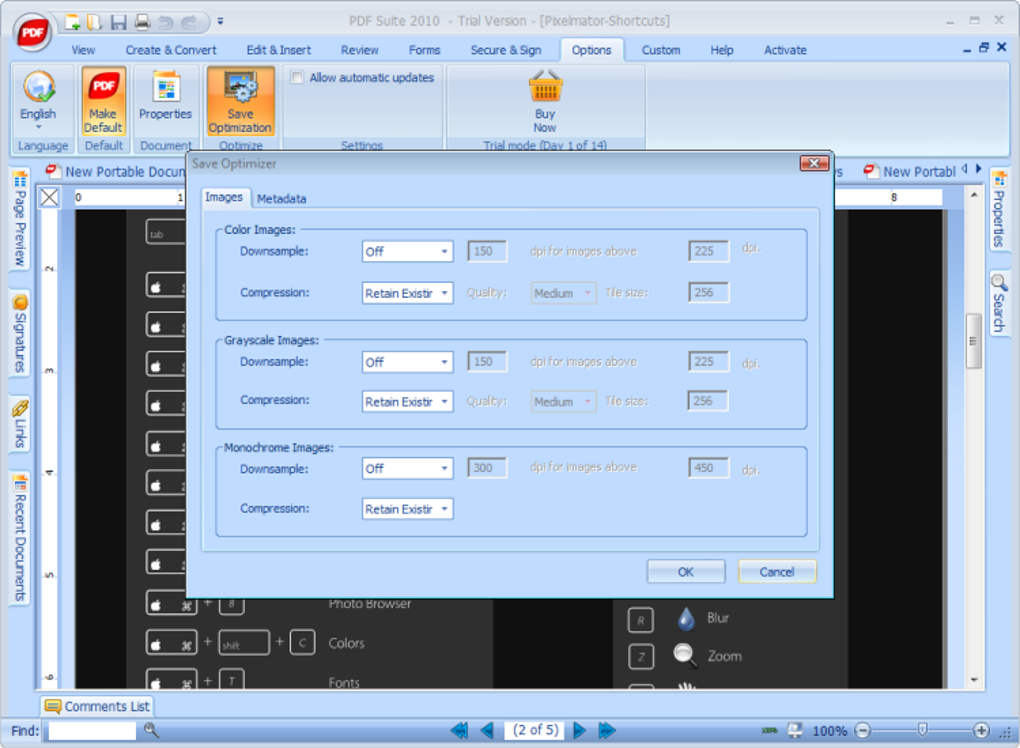Image resolution: width=1020 pixels, height=748 pixels.
Task: Create a new document from quick access toolbar
Action: point(72,22)
